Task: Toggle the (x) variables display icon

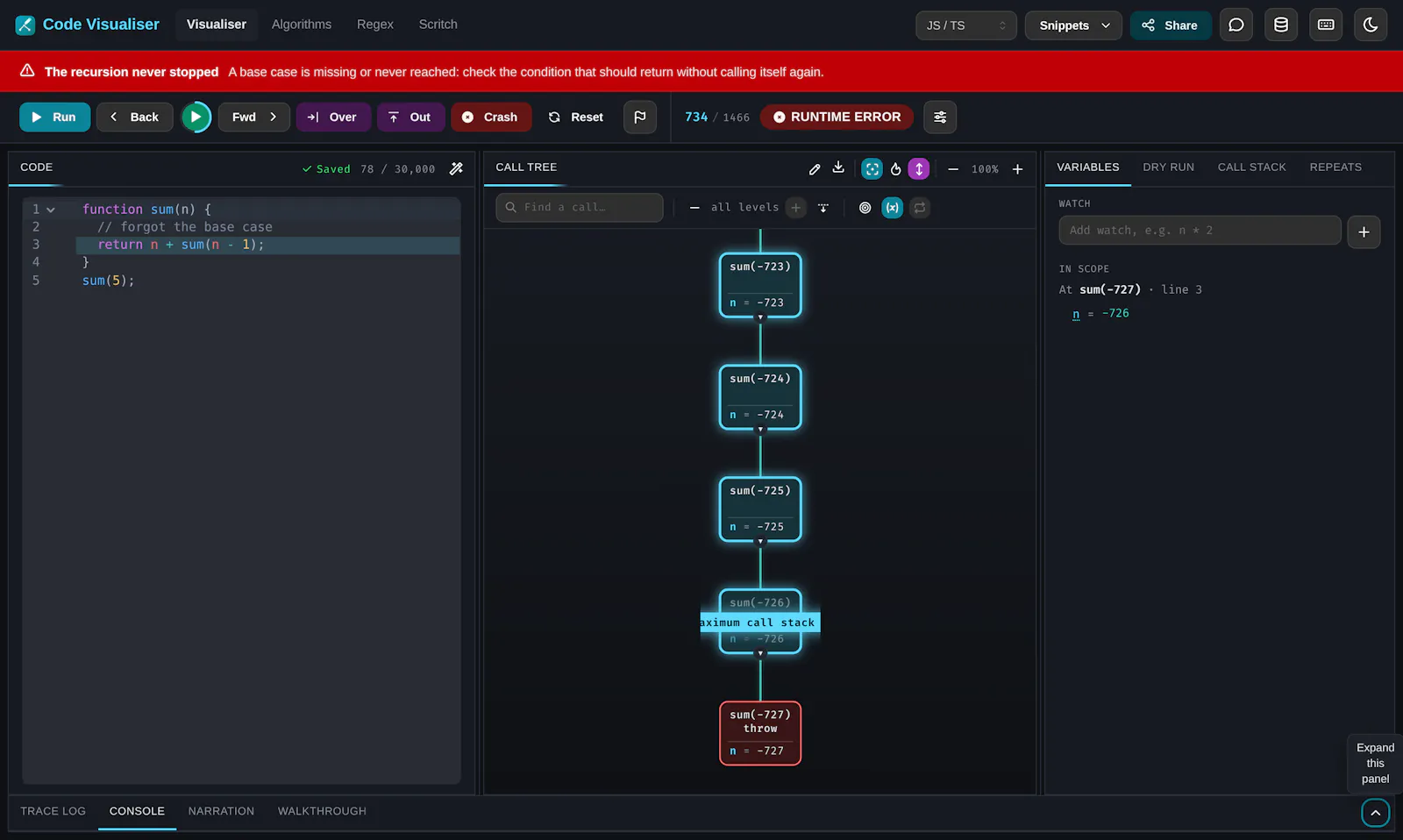Action: coord(892,208)
